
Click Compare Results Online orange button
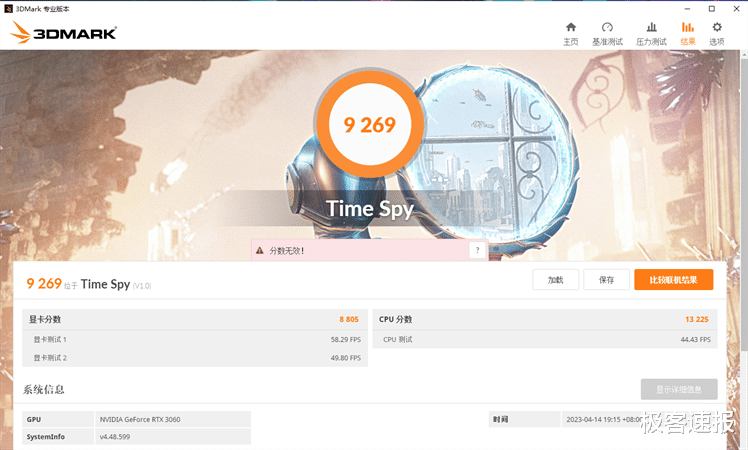coord(674,280)
